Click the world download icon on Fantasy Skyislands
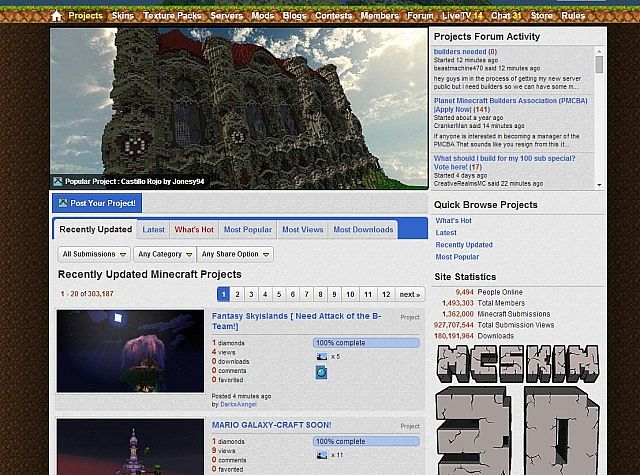Viewport: 640px width, 475px height. pos(322,373)
